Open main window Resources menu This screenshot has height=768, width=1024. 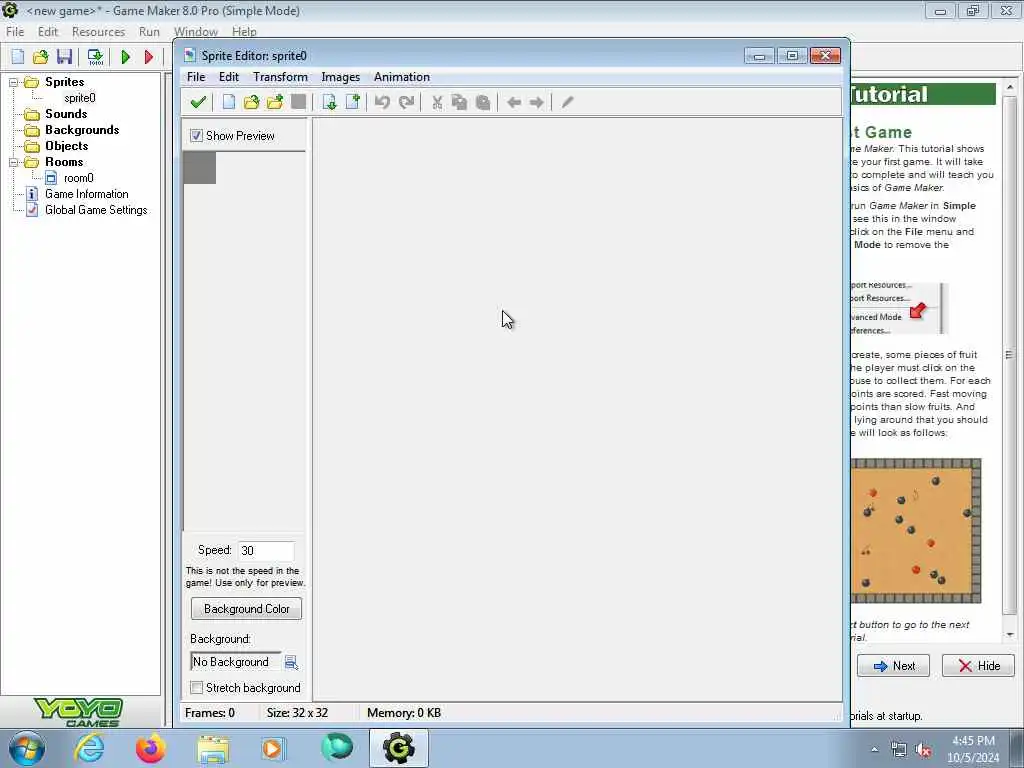(x=98, y=32)
